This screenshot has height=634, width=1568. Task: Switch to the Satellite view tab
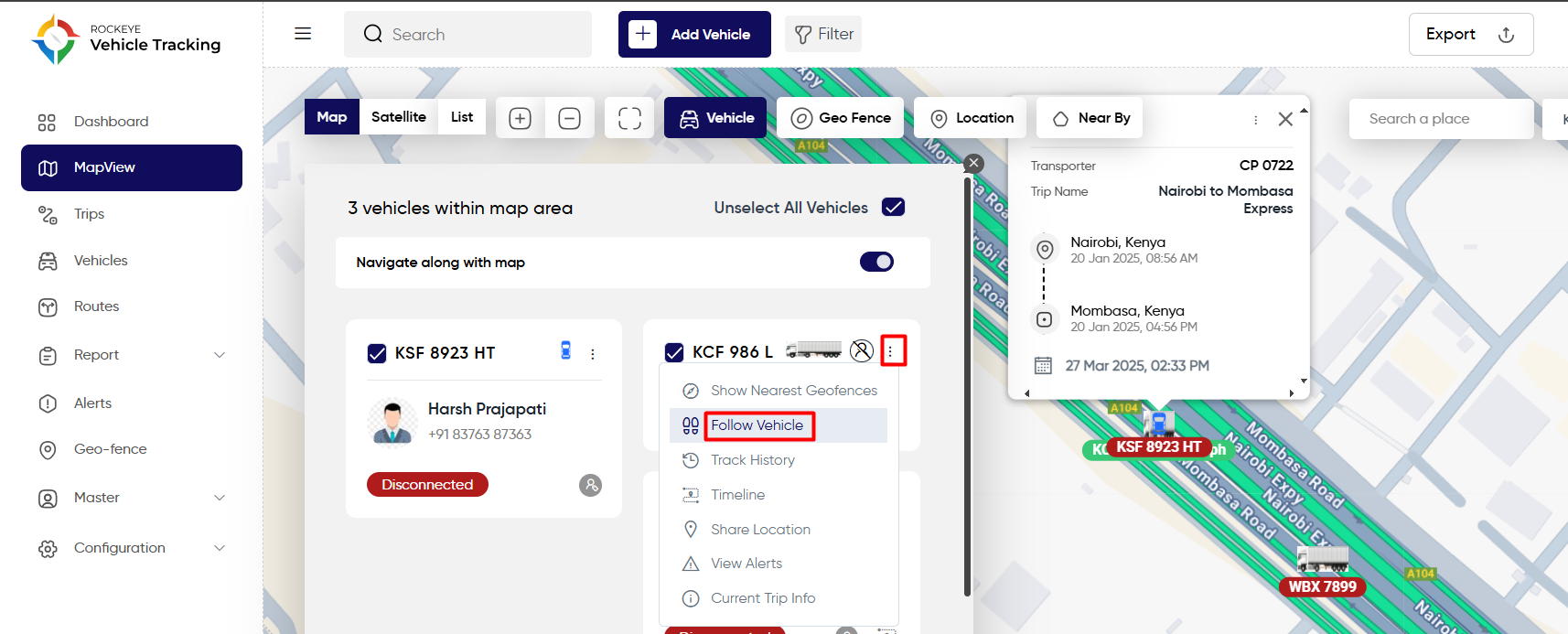pyautogui.click(x=399, y=117)
